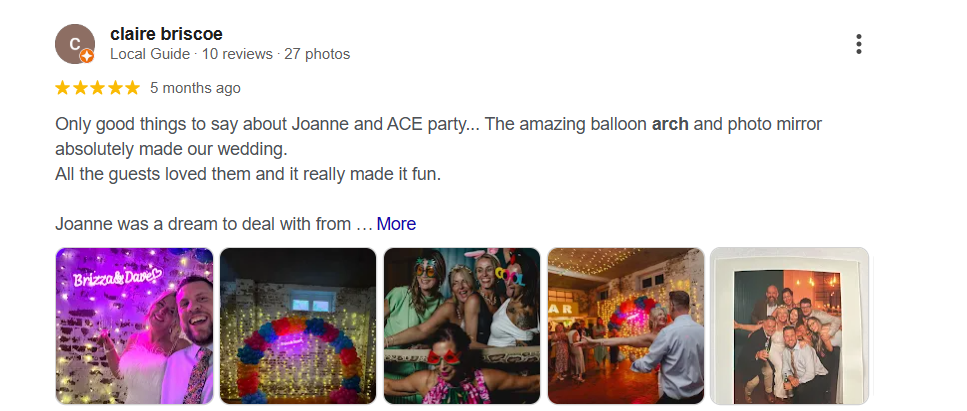
Task: Open reviewer name claire briscoe
Action: [166, 34]
